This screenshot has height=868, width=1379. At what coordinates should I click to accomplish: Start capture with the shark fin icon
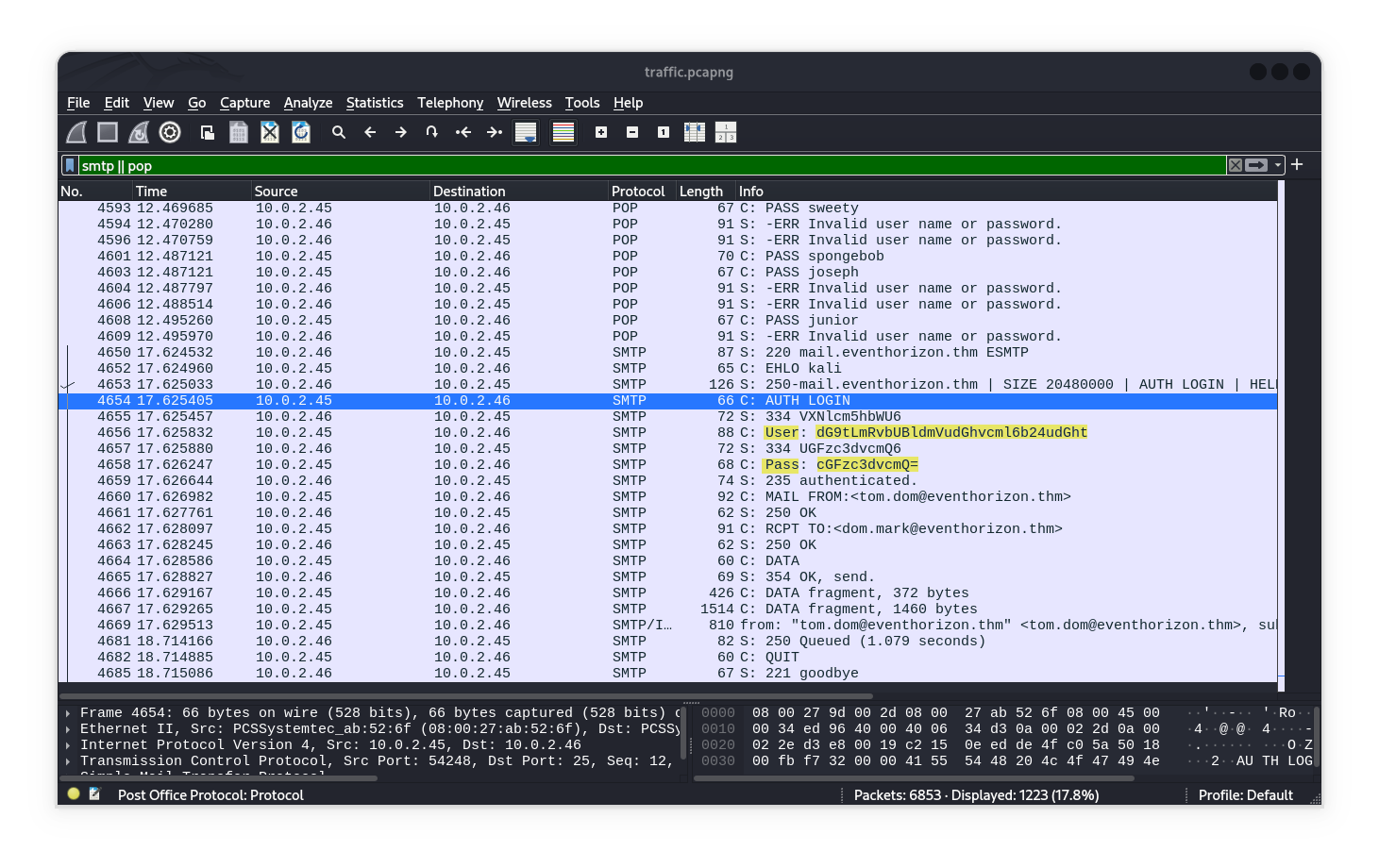click(77, 133)
